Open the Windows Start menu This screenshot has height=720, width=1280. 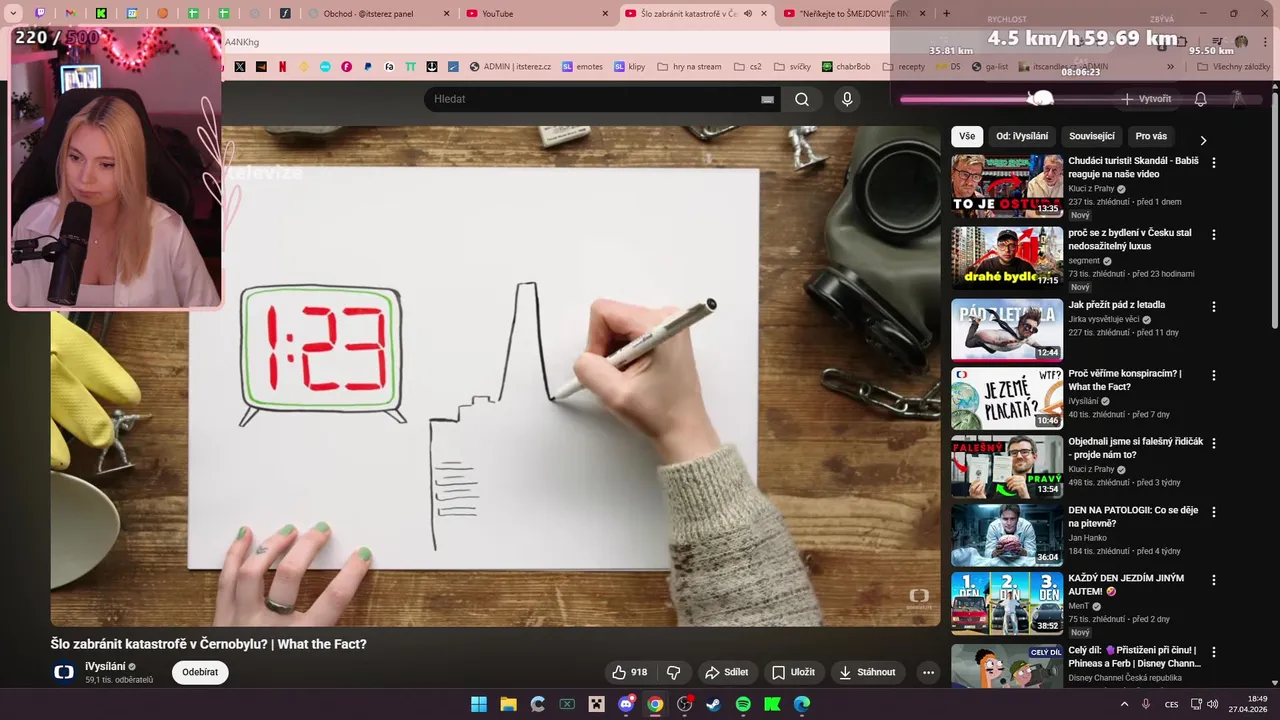point(479,704)
